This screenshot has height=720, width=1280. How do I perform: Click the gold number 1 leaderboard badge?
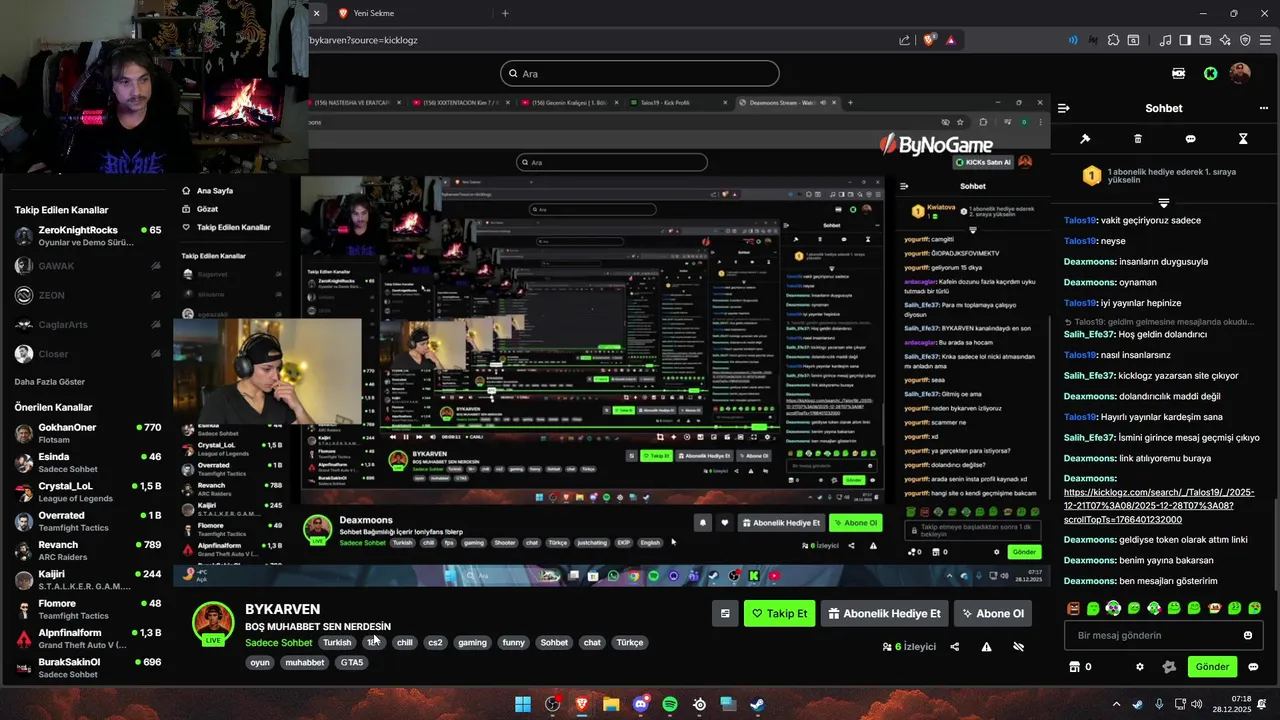(x=1091, y=176)
